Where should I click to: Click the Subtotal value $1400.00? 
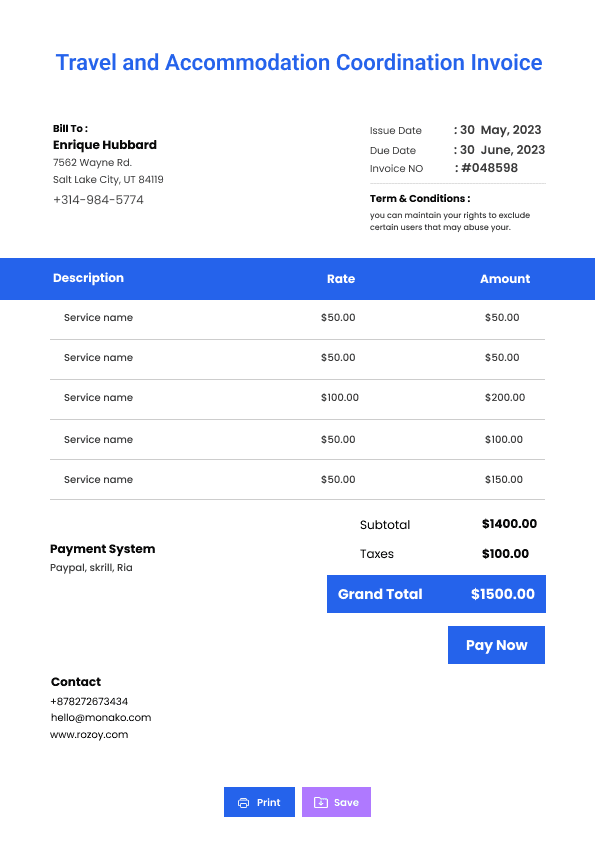click(x=509, y=524)
